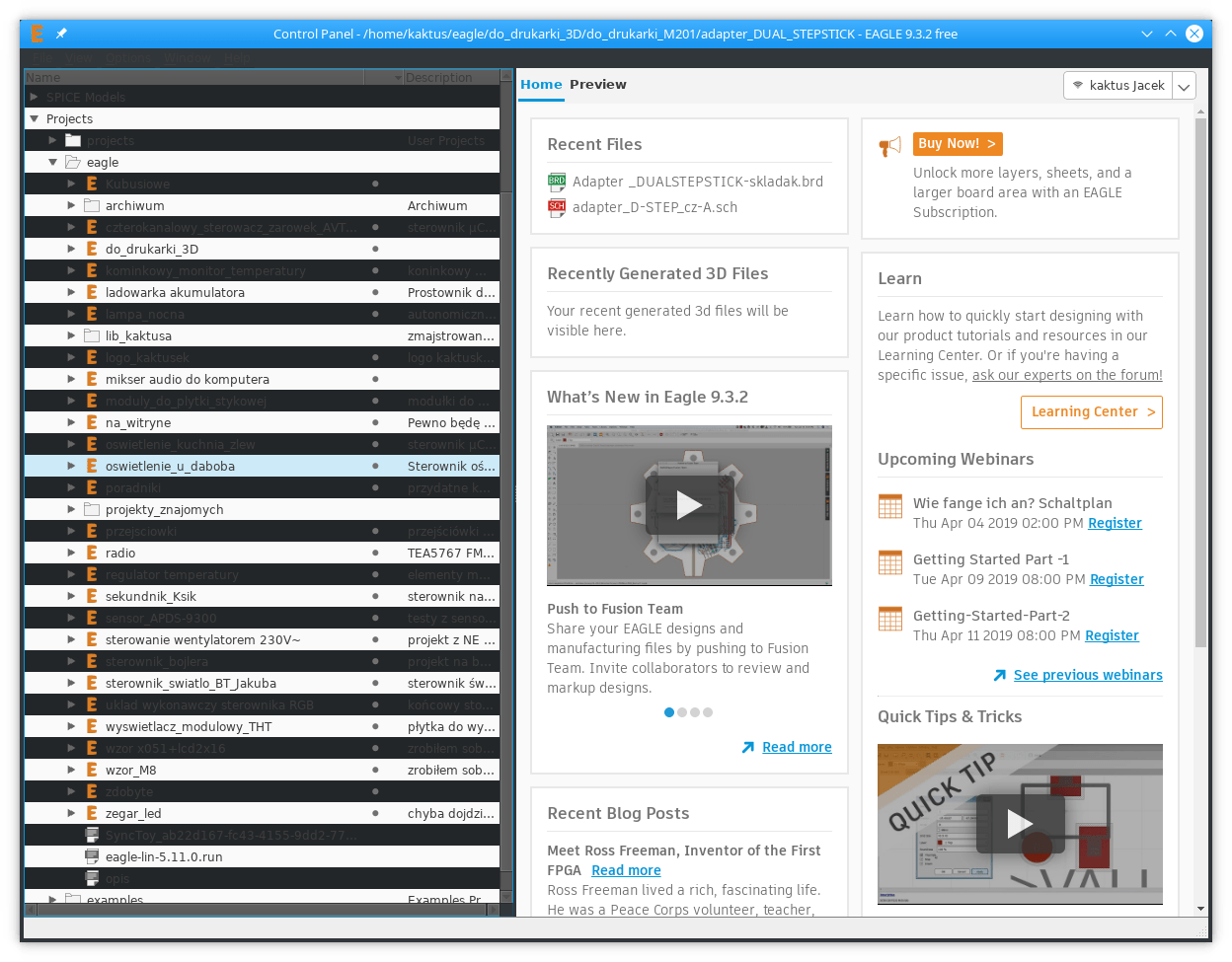Switch to the Preview tab

[598, 85]
